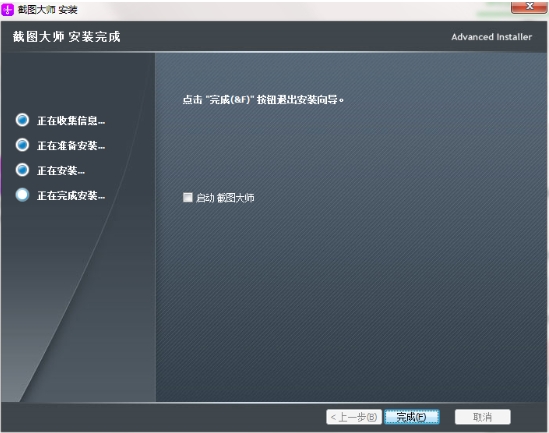
Task: Cancel the installer with 取消 button
Action: click(x=482, y=417)
